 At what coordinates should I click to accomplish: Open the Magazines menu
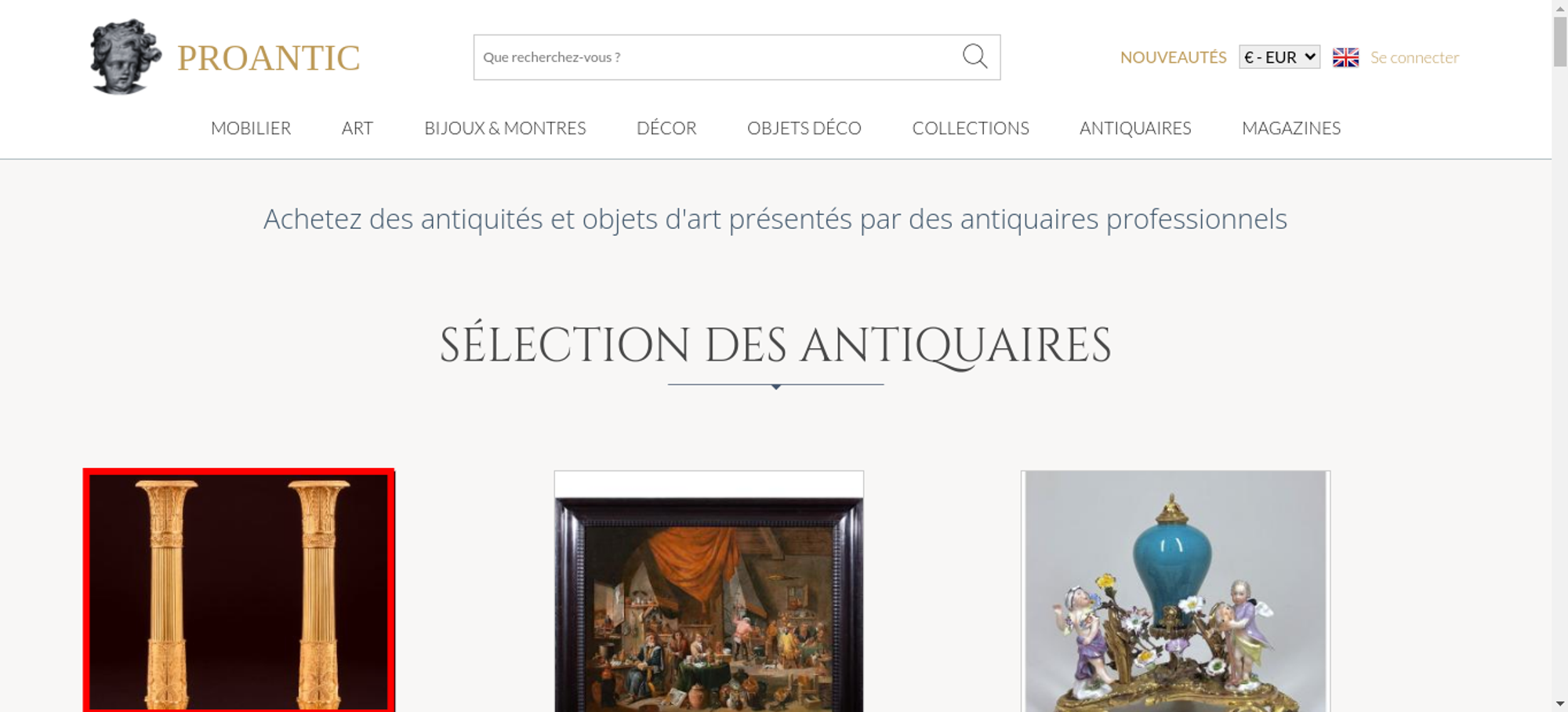1291,128
